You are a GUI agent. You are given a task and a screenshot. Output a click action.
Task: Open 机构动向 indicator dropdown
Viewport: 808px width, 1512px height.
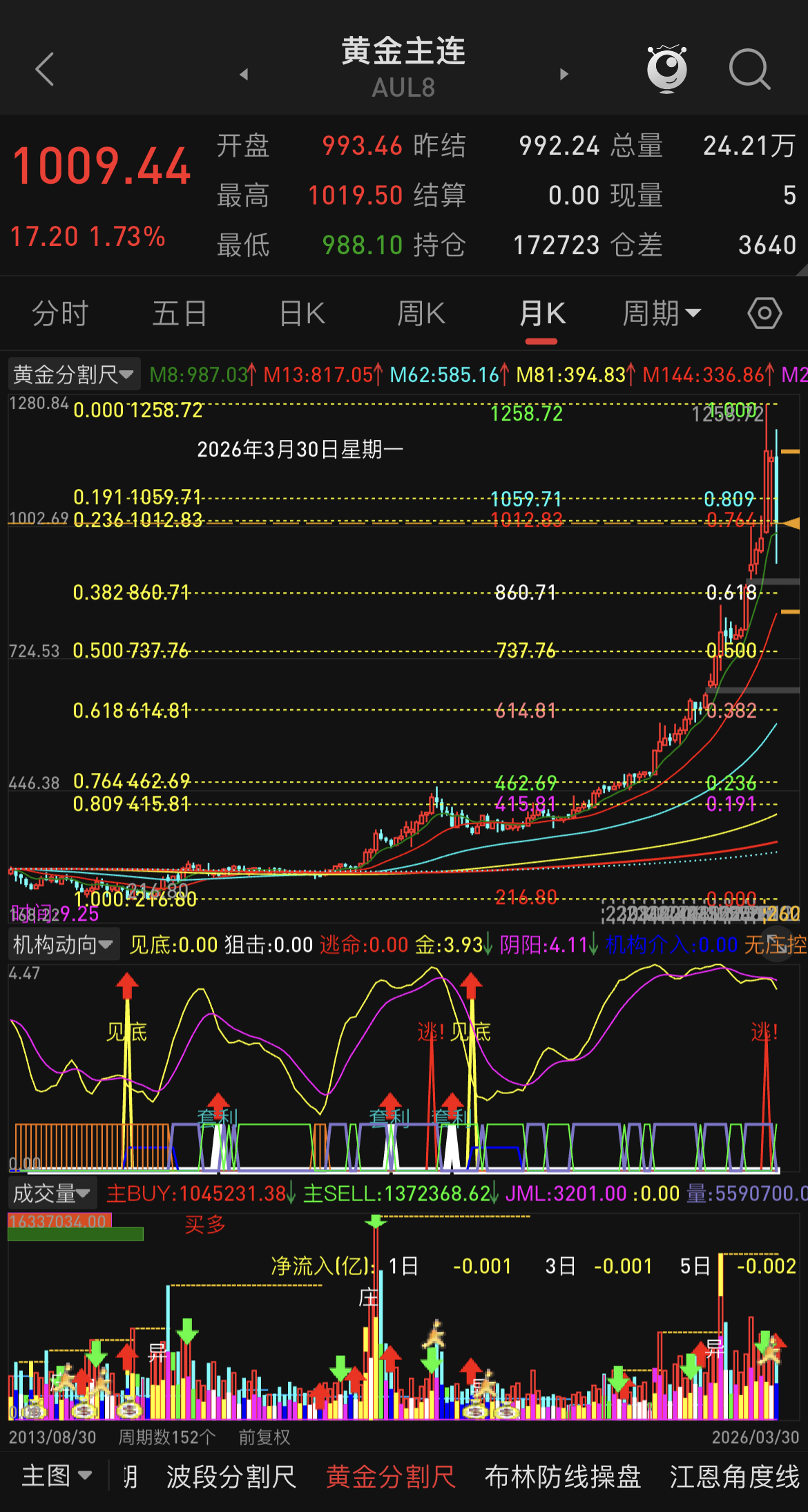[63, 944]
